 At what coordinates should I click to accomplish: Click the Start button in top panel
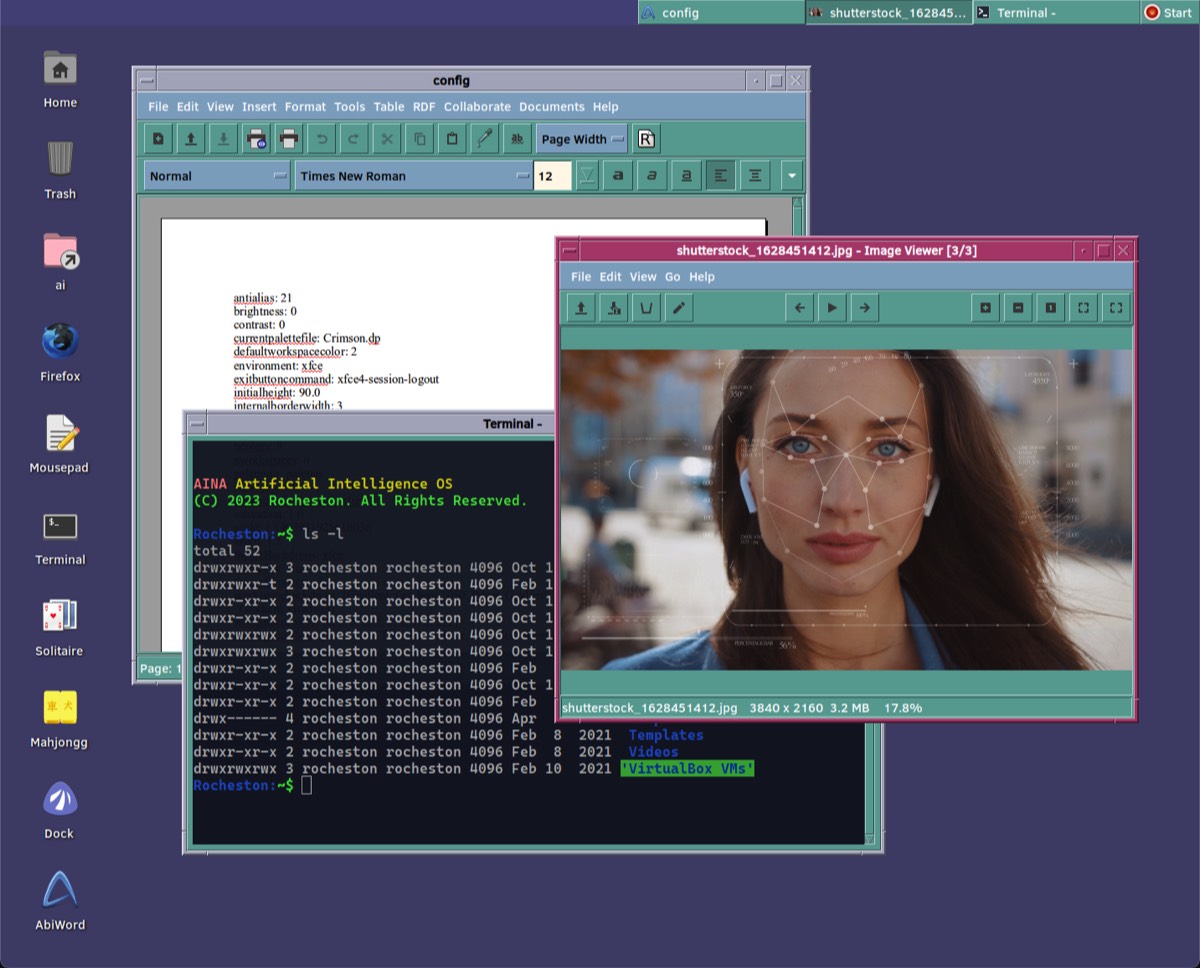1168,13
